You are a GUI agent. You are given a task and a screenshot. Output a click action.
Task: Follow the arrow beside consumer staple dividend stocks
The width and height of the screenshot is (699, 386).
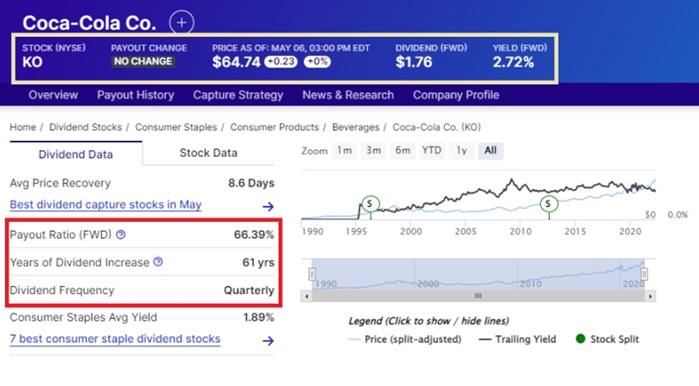(x=268, y=341)
